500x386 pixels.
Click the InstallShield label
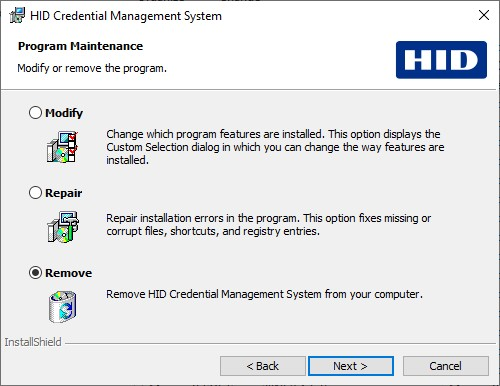(x=33, y=342)
